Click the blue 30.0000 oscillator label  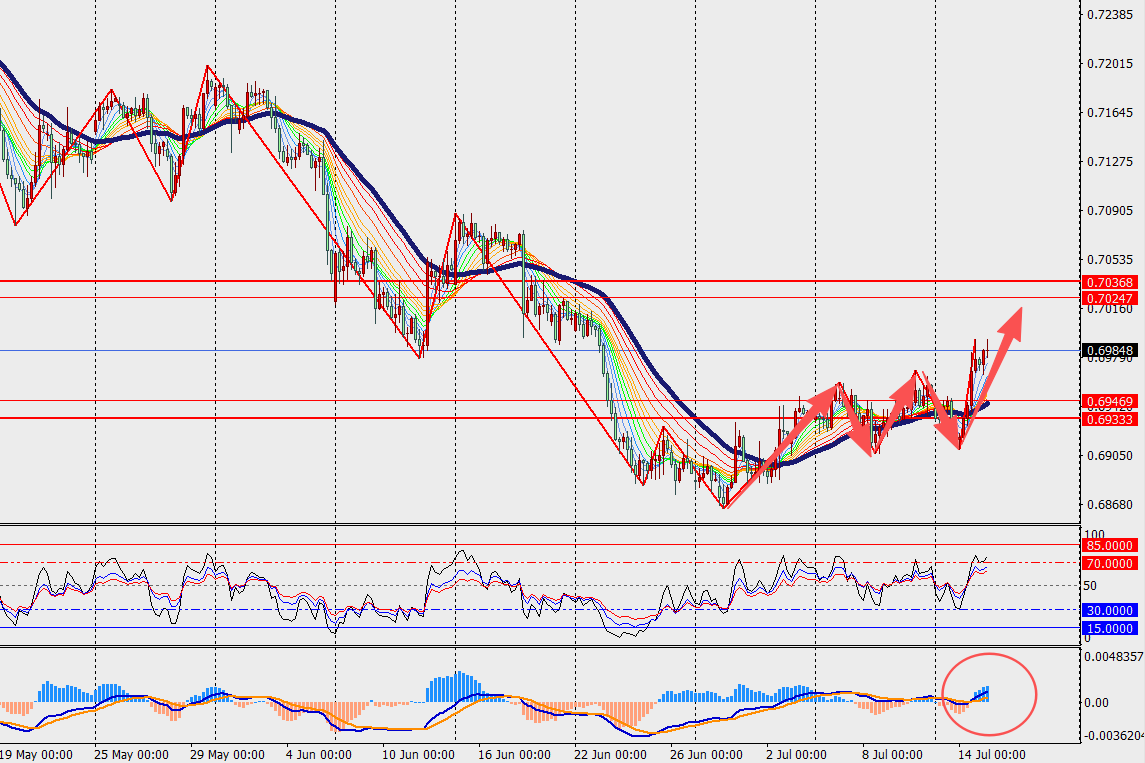pyautogui.click(x=1109, y=610)
